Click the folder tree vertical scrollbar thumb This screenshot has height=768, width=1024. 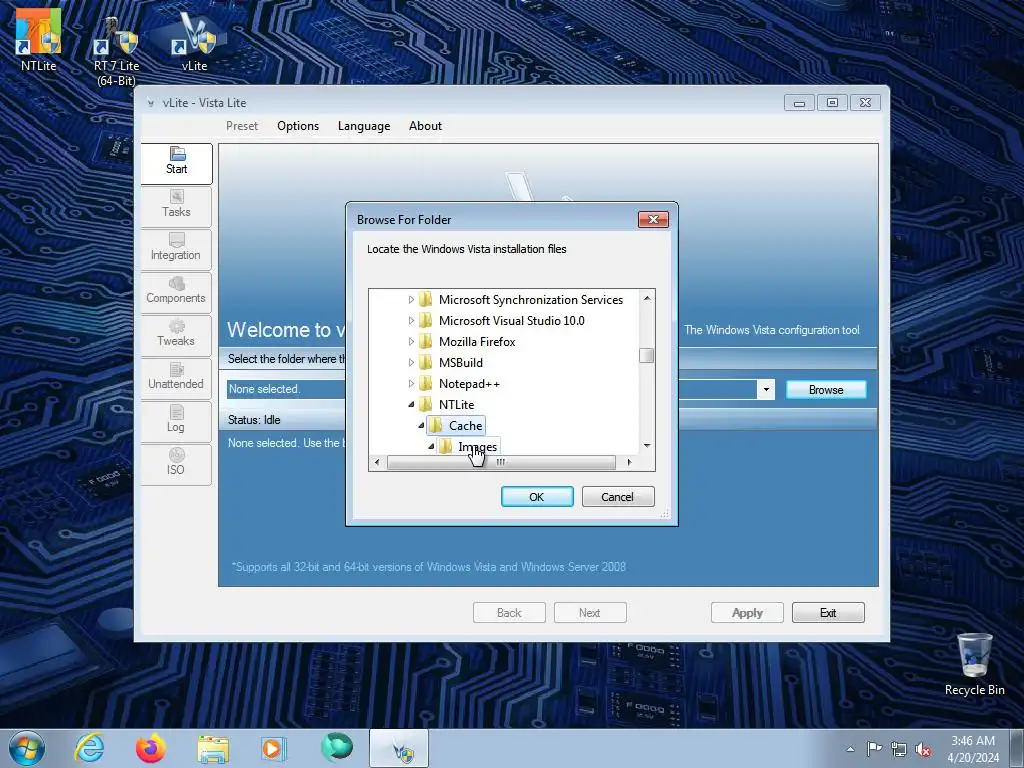point(647,355)
